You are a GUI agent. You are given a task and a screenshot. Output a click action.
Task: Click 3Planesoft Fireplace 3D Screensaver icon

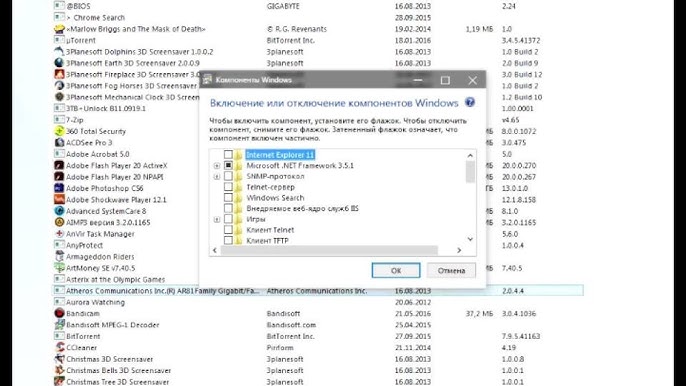(x=59, y=74)
